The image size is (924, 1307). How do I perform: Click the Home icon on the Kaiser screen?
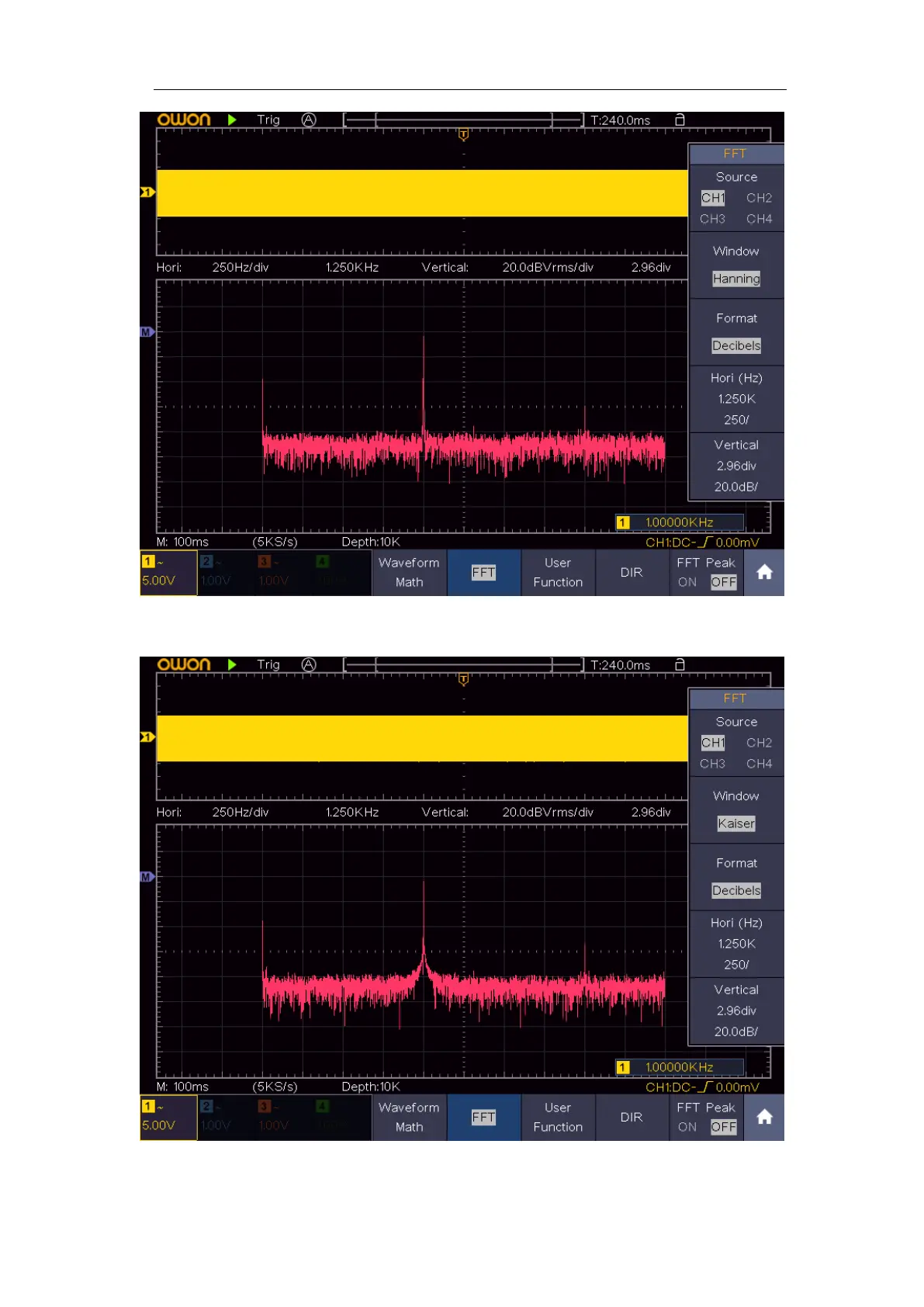[764, 1117]
